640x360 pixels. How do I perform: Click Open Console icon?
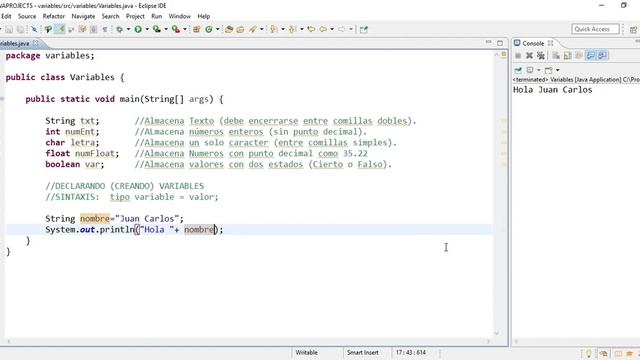pyautogui.click(x=549, y=70)
